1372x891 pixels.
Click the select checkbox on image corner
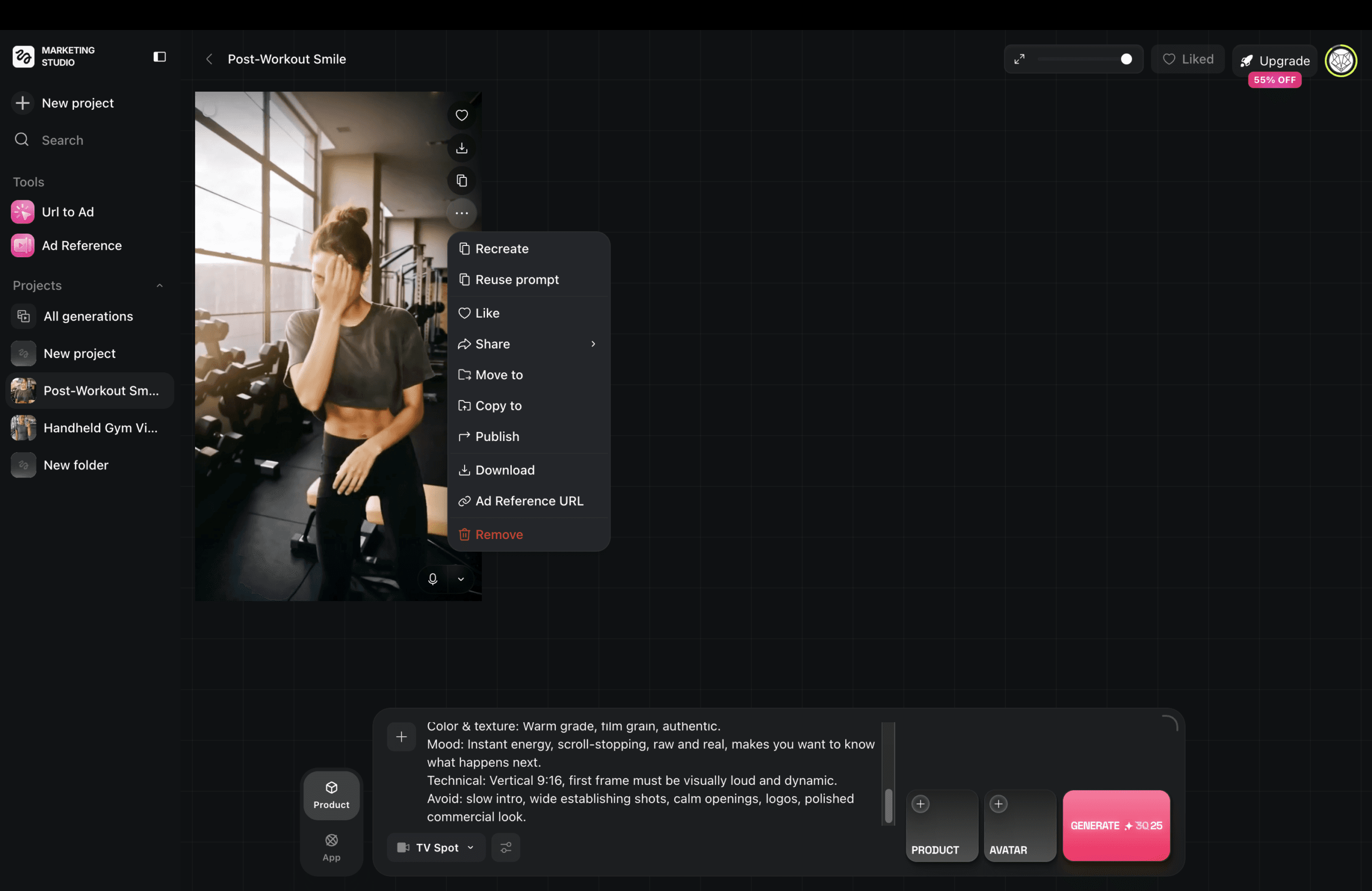pyautogui.click(x=210, y=109)
